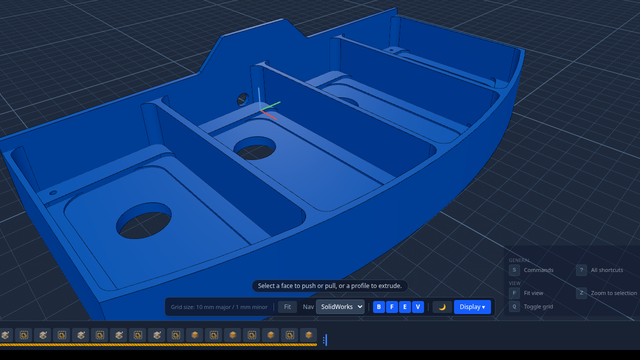Click the Nav label beside the dropdown
Screen dimensions: 640x360
click(x=308, y=307)
